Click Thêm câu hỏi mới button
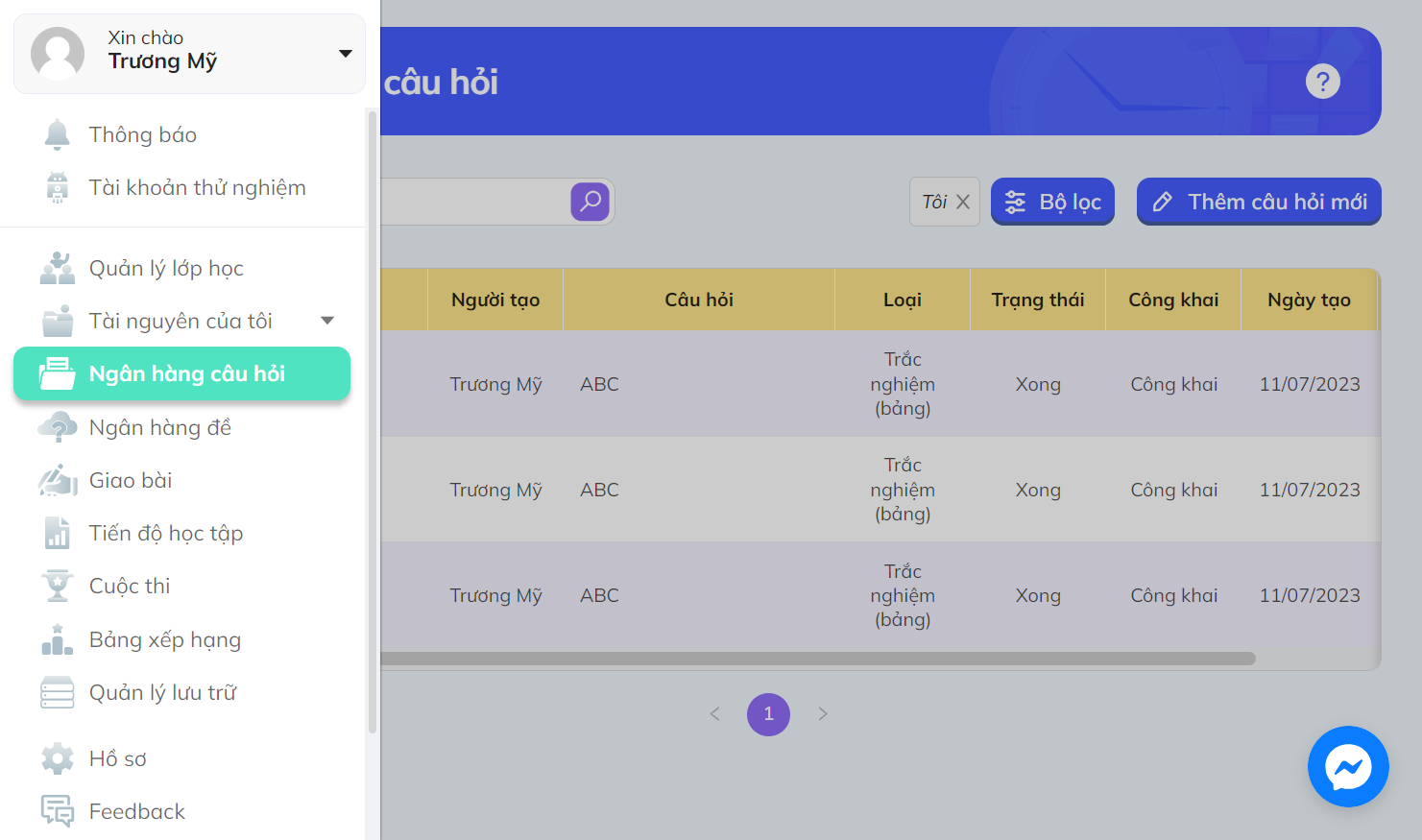Image resolution: width=1422 pixels, height=840 pixels. click(x=1259, y=202)
